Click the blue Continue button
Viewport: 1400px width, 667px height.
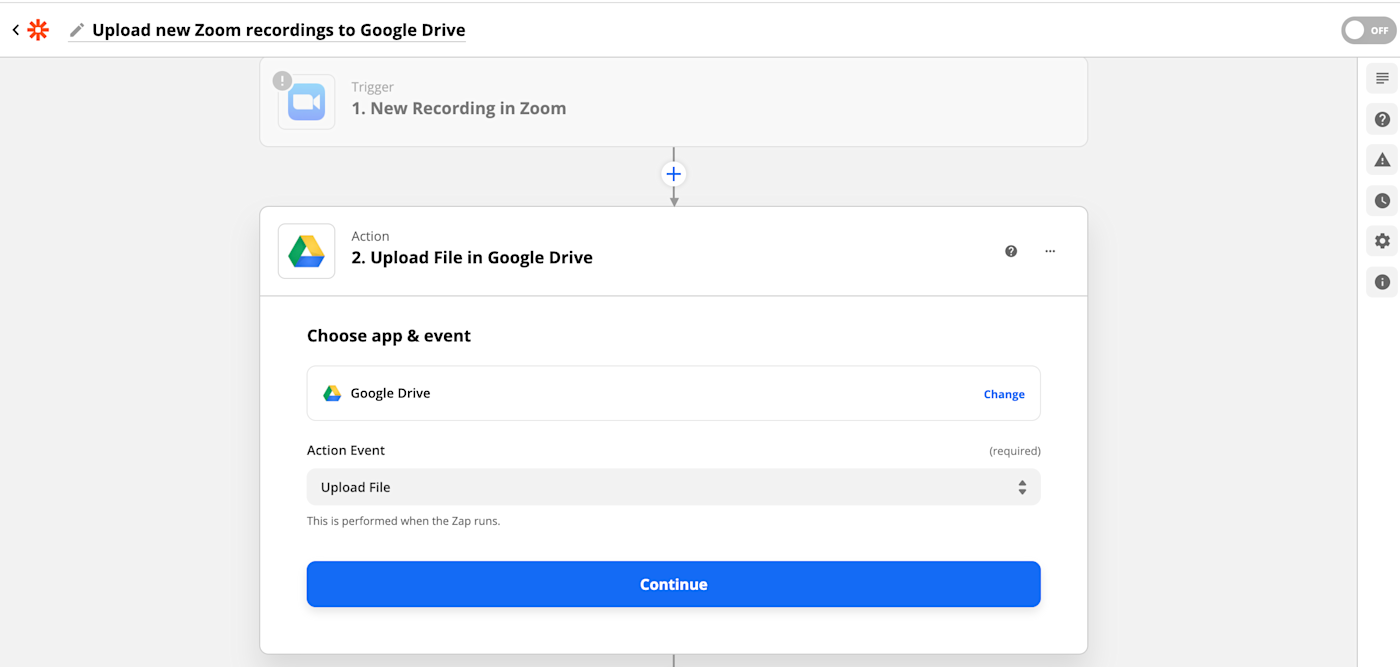[x=673, y=584]
